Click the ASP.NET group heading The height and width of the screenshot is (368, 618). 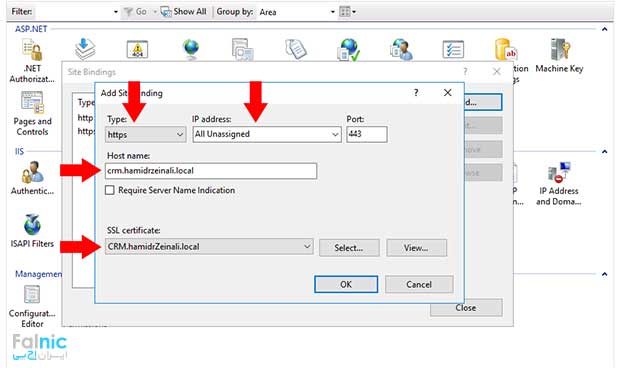click(31, 29)
